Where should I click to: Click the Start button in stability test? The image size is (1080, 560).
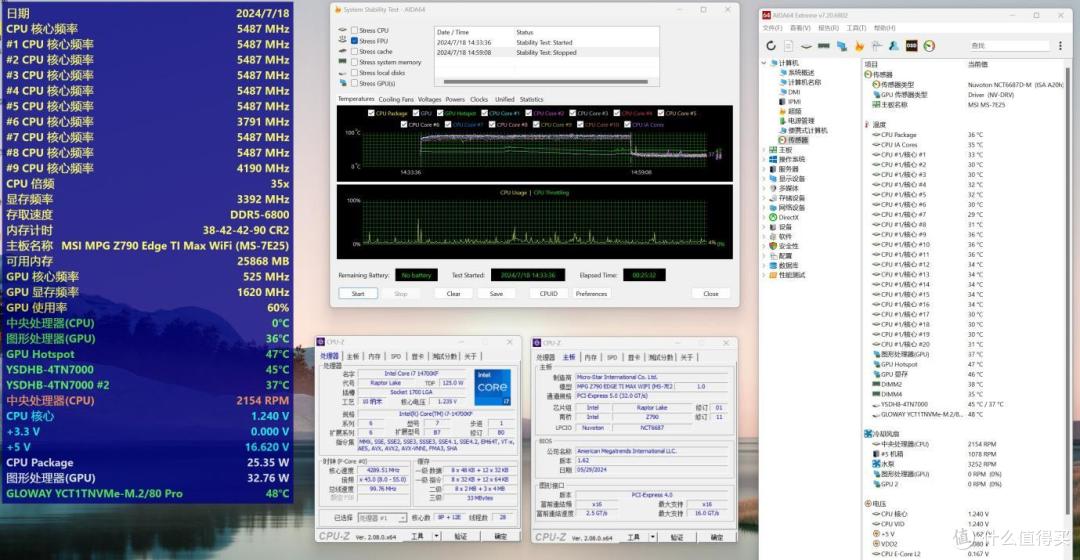(x=358, y=293)
